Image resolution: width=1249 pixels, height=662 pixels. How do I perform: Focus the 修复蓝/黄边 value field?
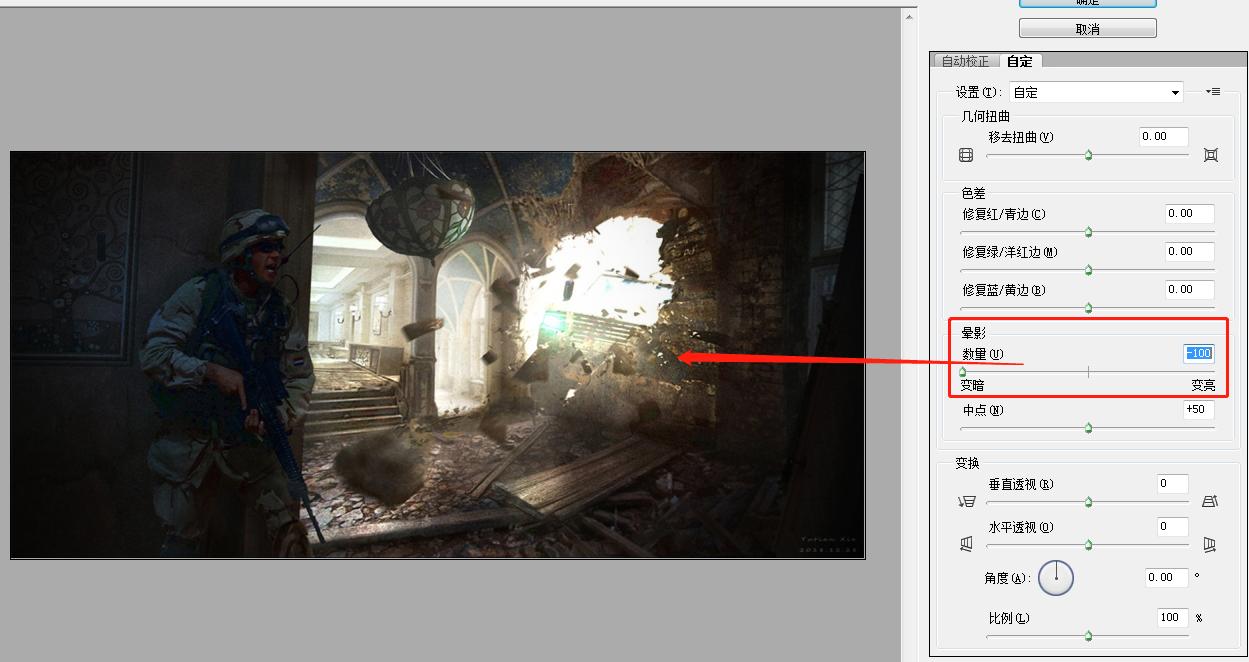coord(1190,289)
